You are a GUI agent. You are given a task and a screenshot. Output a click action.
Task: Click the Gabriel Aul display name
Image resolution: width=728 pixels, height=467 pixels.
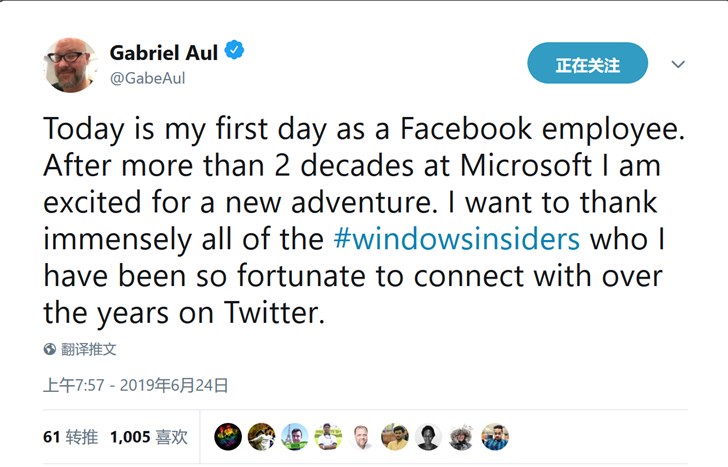pyautogui.click(x=165, y=52)
